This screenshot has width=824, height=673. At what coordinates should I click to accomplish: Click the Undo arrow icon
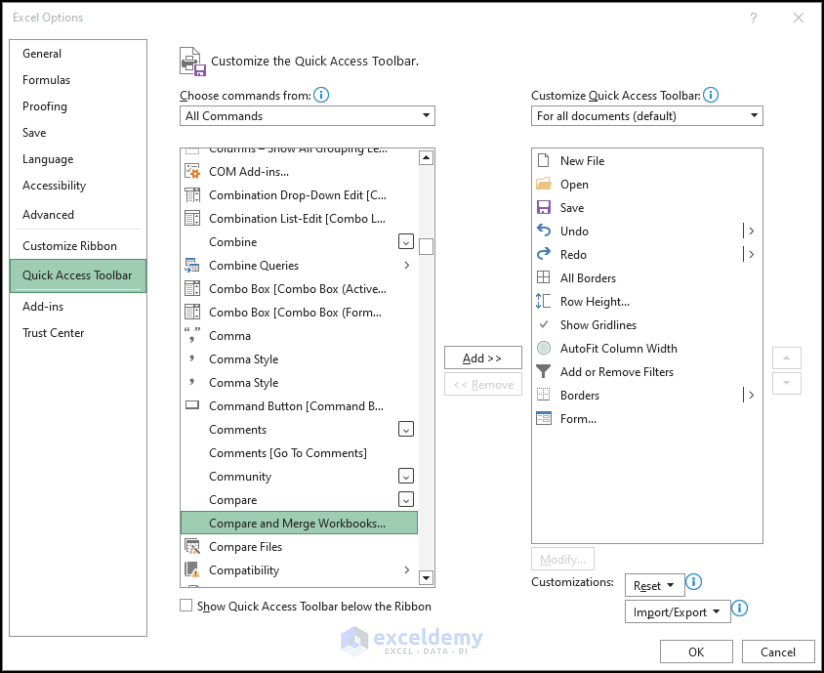543,230
